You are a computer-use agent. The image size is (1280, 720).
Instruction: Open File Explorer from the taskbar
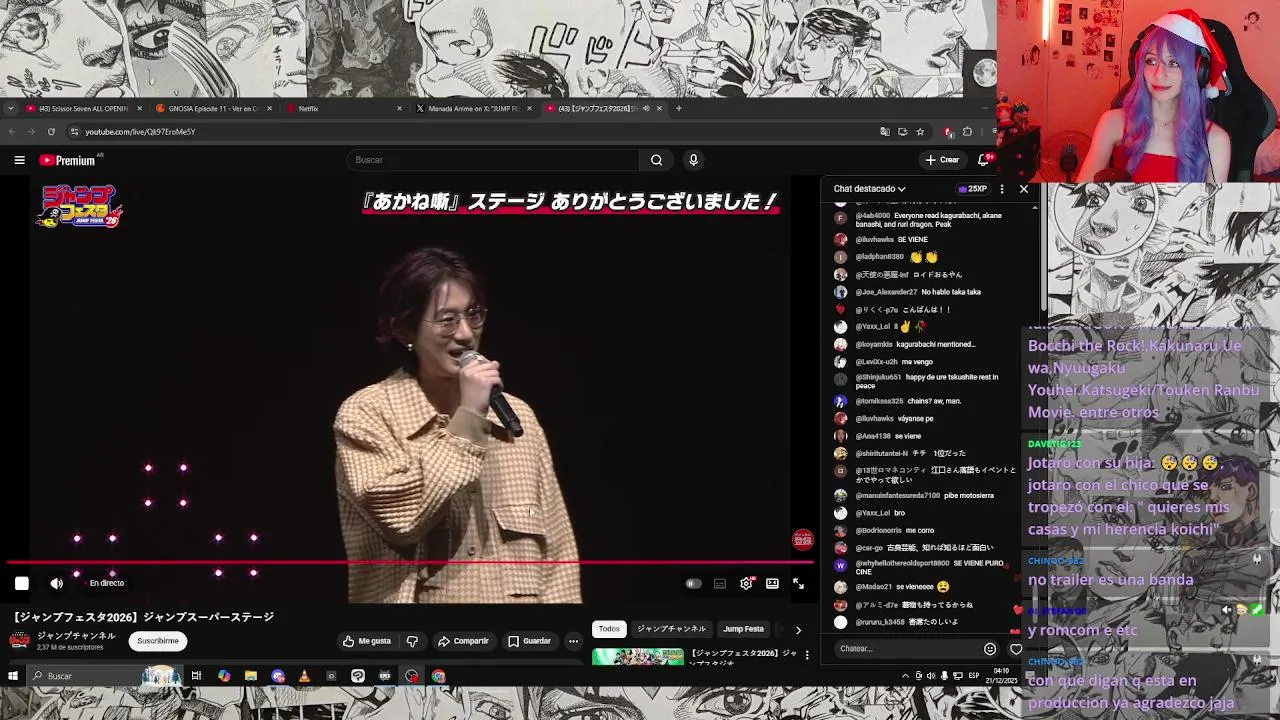(x=251, y=676)
